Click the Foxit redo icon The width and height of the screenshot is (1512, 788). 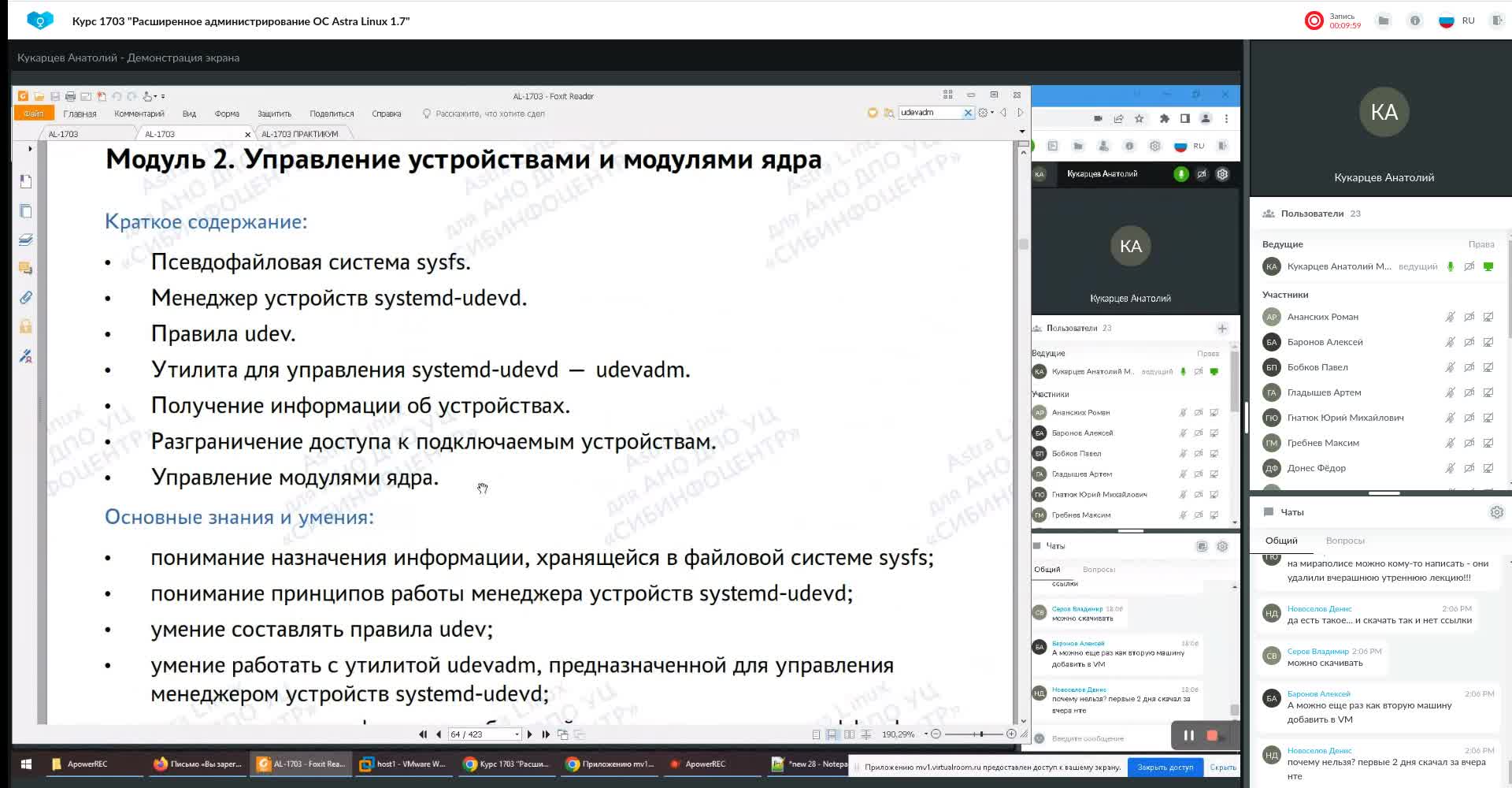click(132, 96)
